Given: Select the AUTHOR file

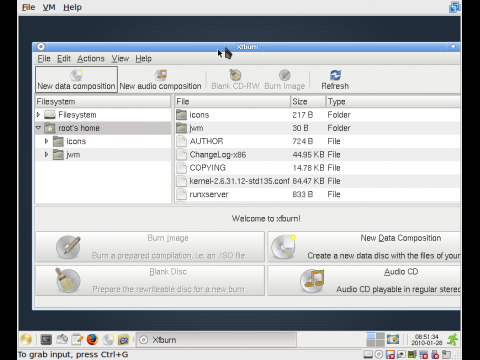Looking at the screenshot, I should click(x=318, y=141).
